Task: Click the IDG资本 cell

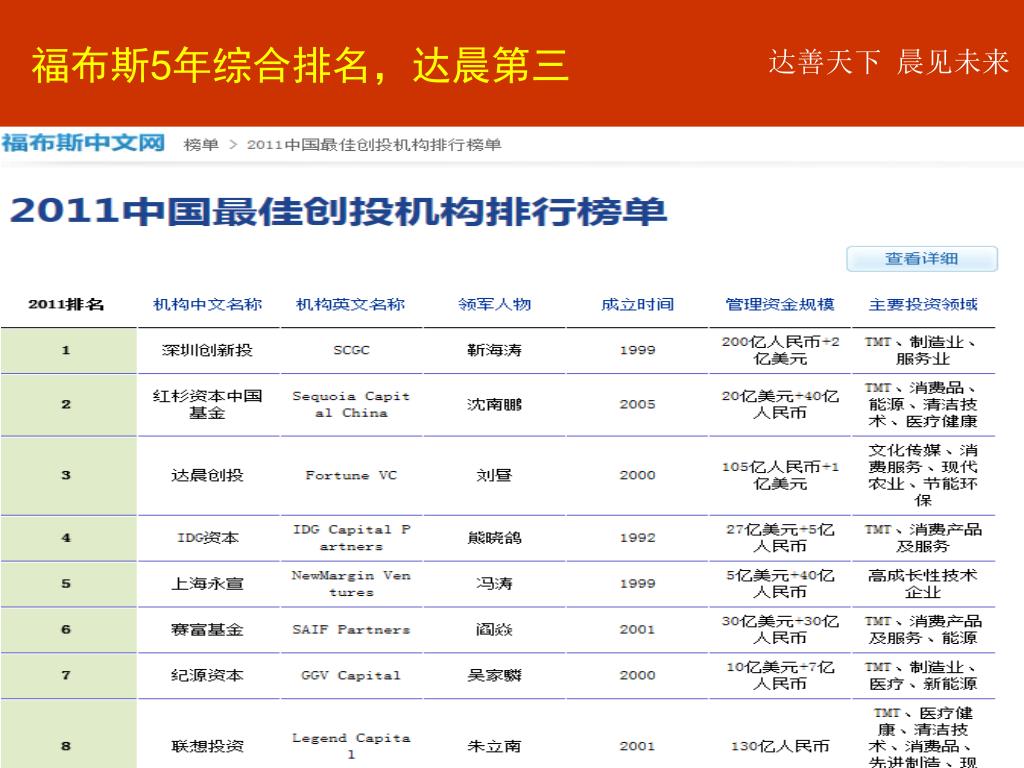Action: pyautogui.click(x=207, y=537)
